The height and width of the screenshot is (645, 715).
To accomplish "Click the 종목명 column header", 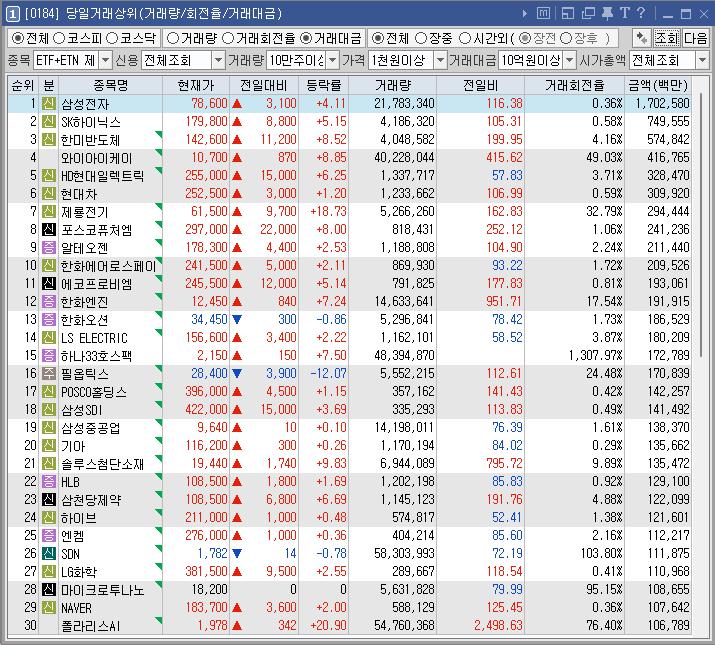I will pos(111,85).
